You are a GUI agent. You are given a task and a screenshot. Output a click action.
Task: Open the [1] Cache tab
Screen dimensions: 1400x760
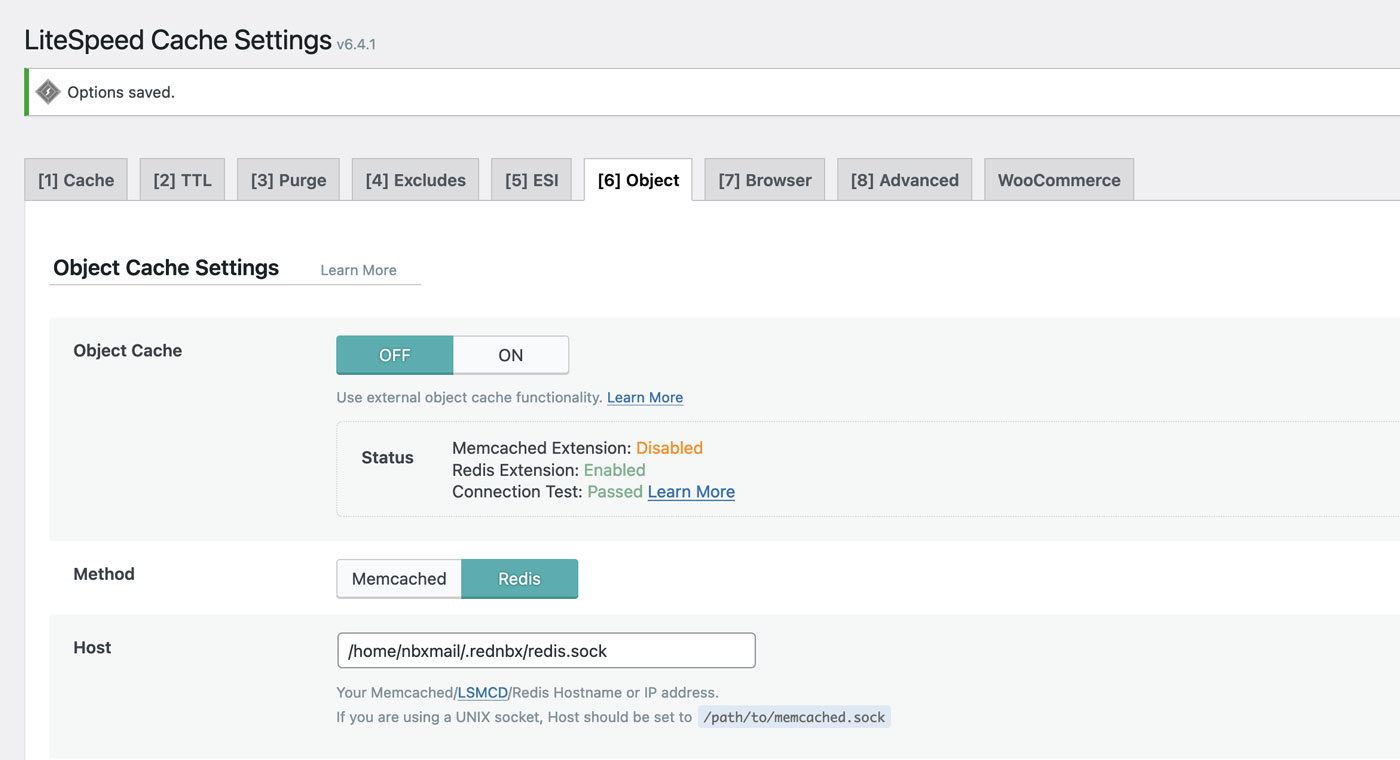(x=76, y=180)
